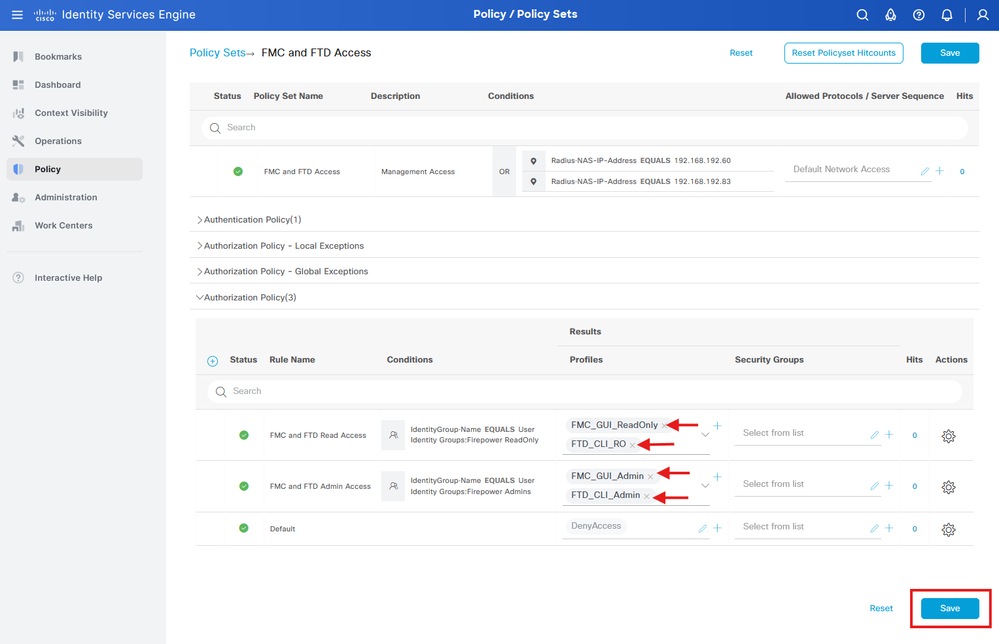Save the policy set changes

[947, 608]
